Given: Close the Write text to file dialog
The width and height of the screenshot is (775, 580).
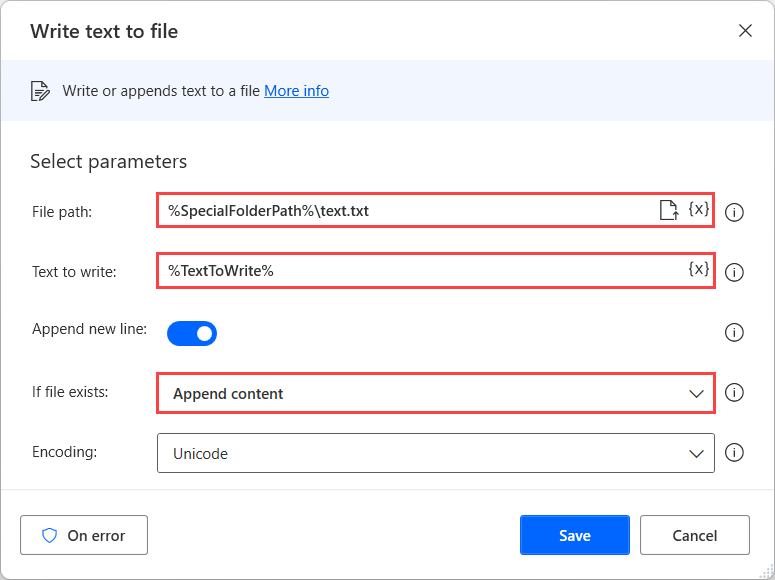Looking at the screenshot, I should click(745, 31).
